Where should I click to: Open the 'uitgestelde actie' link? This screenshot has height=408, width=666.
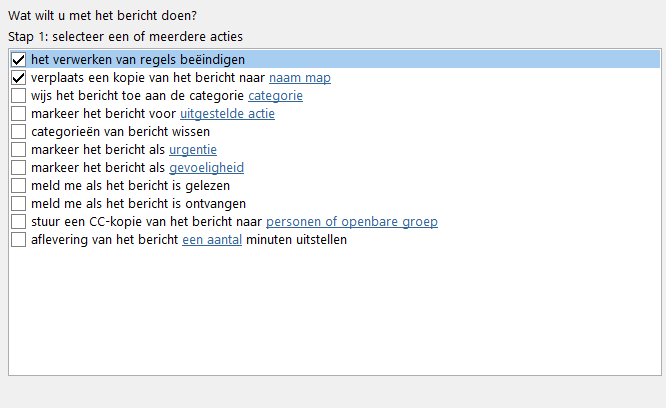(227, 114)
